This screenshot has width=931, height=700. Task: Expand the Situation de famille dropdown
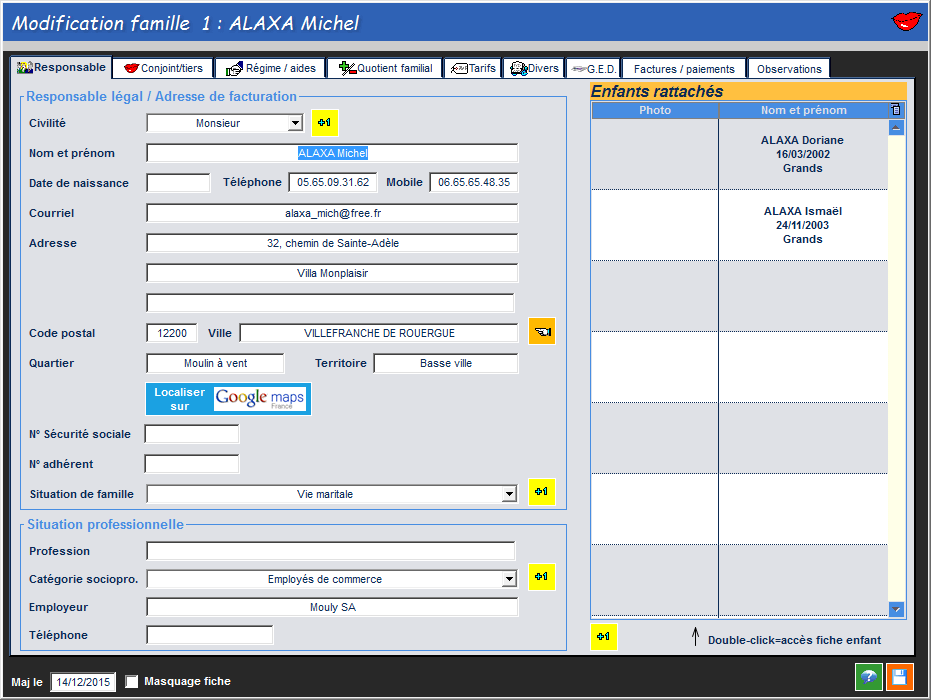click(x=509, y=494)
